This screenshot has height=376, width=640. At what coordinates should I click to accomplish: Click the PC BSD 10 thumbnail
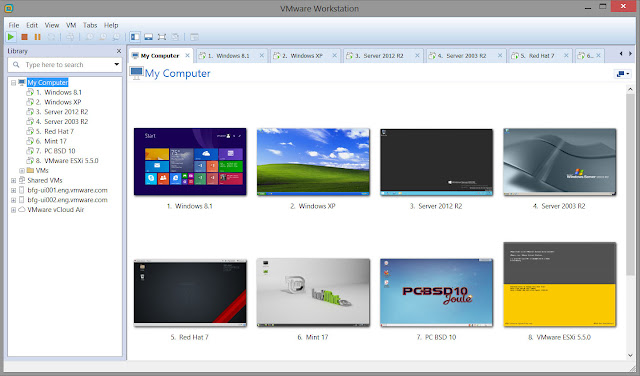pos(436,292)
